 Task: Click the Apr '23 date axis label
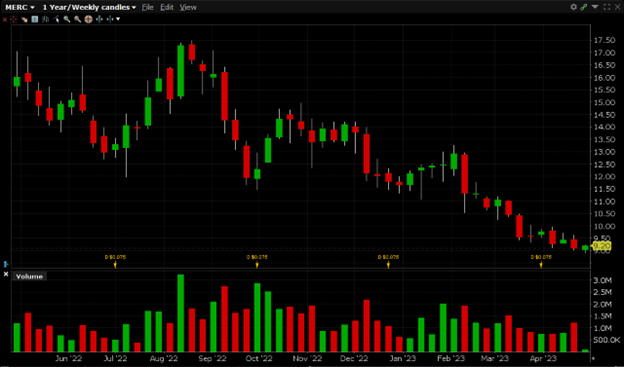[x=543, y=358]
